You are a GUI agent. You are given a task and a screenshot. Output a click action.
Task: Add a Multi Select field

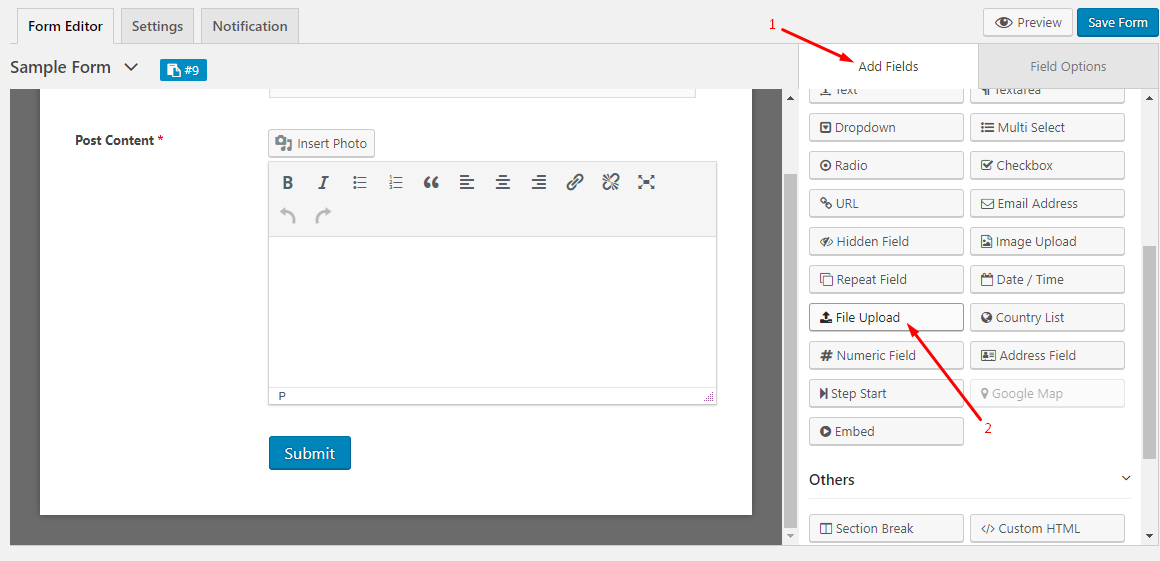(x=1048, y=127)
